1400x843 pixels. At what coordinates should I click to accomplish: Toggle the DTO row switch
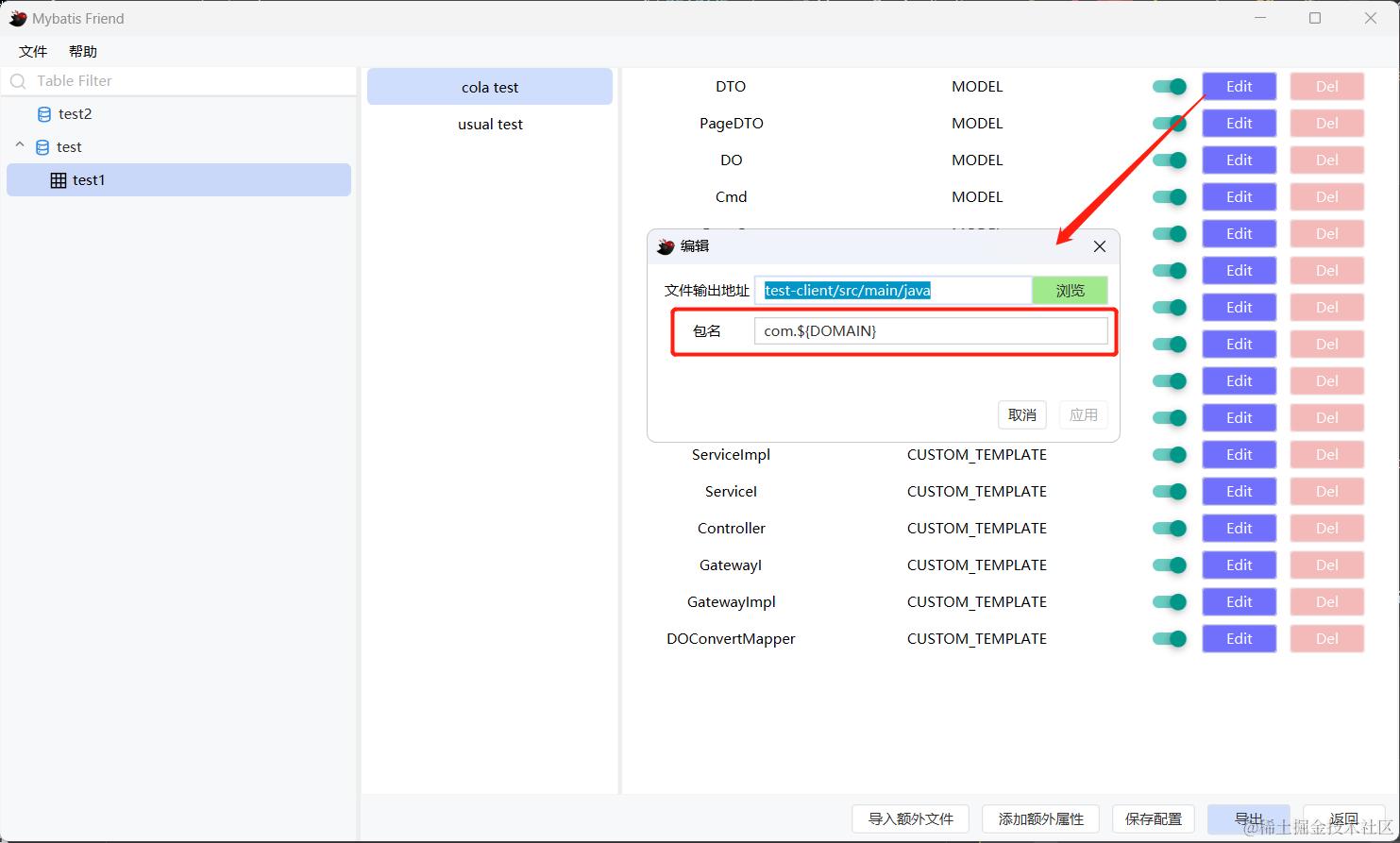tap(1170, 87)
